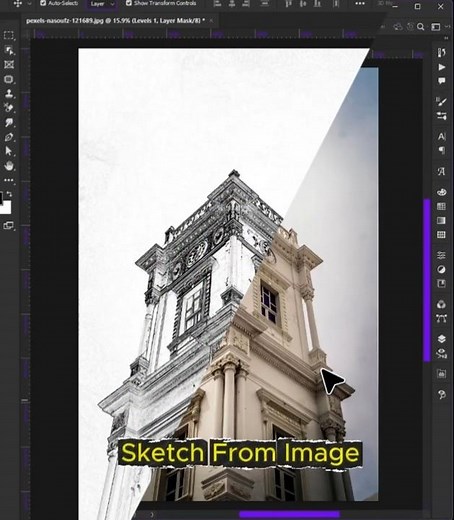
Task: Close the pexels-nasoufz-121689.jpg tab
Action: point(211,21)
